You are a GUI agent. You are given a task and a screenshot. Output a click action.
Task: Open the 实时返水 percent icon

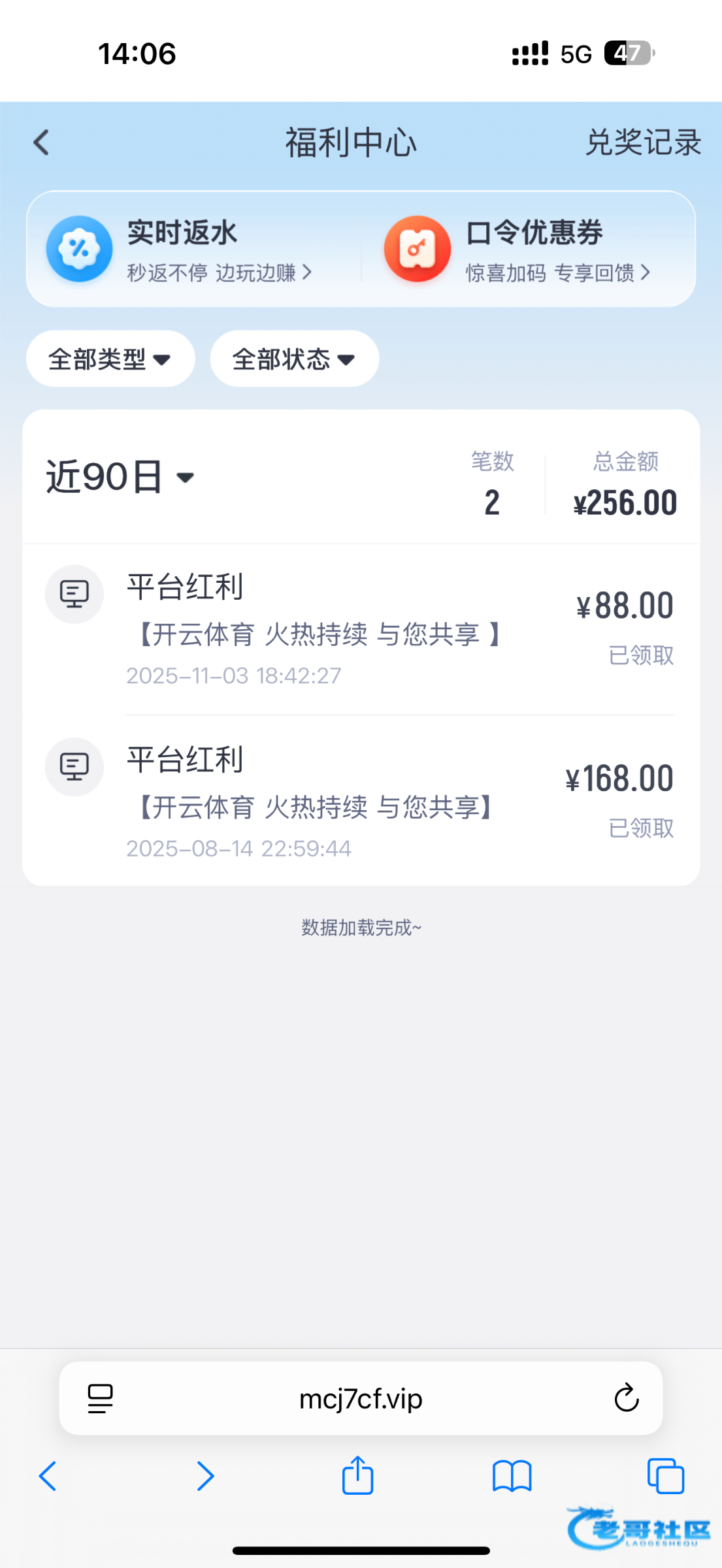pos(79,249)
